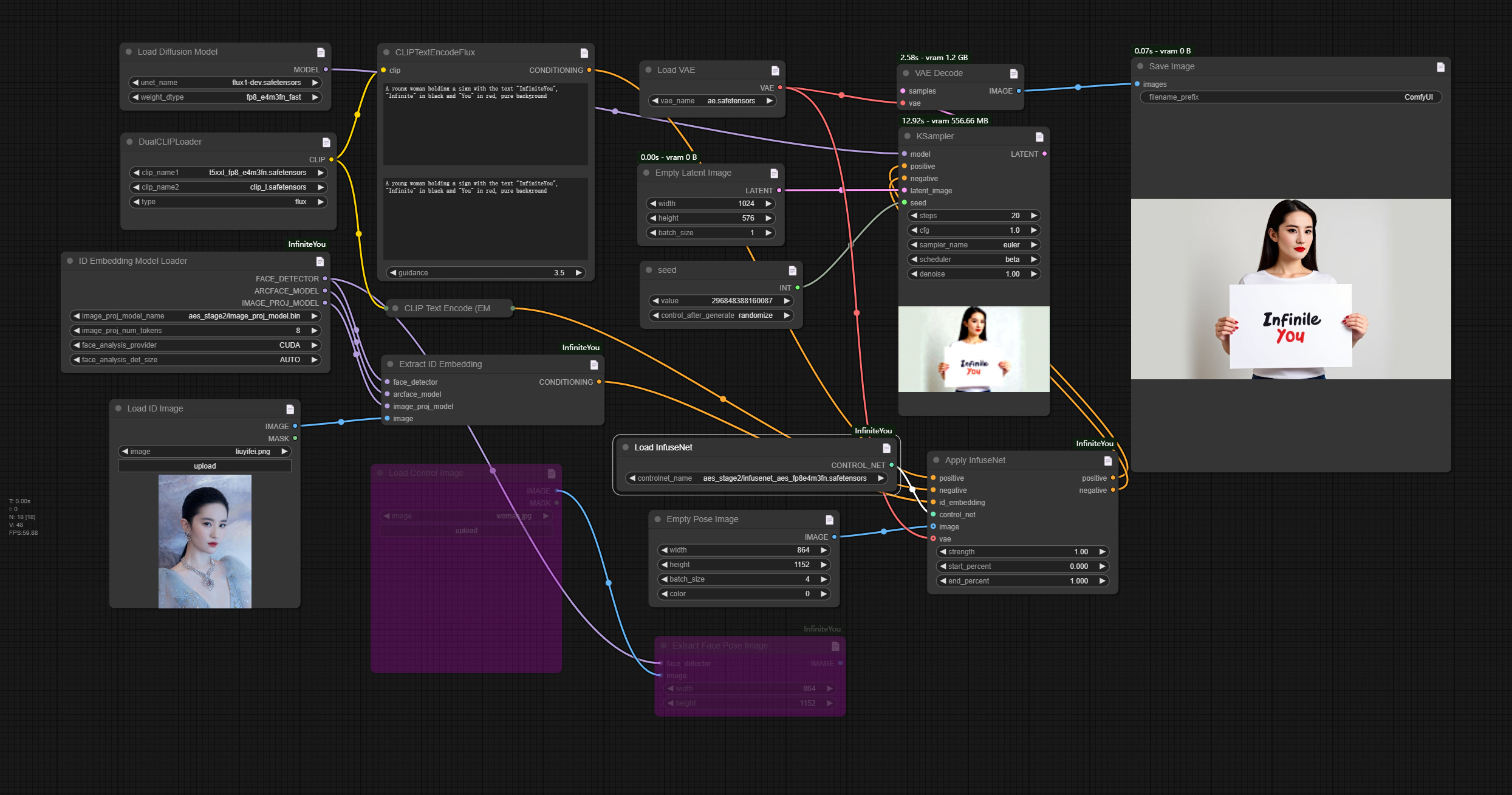
Task: Increase image_proj_num_tokens with right arrow
Action: (314, 331)
